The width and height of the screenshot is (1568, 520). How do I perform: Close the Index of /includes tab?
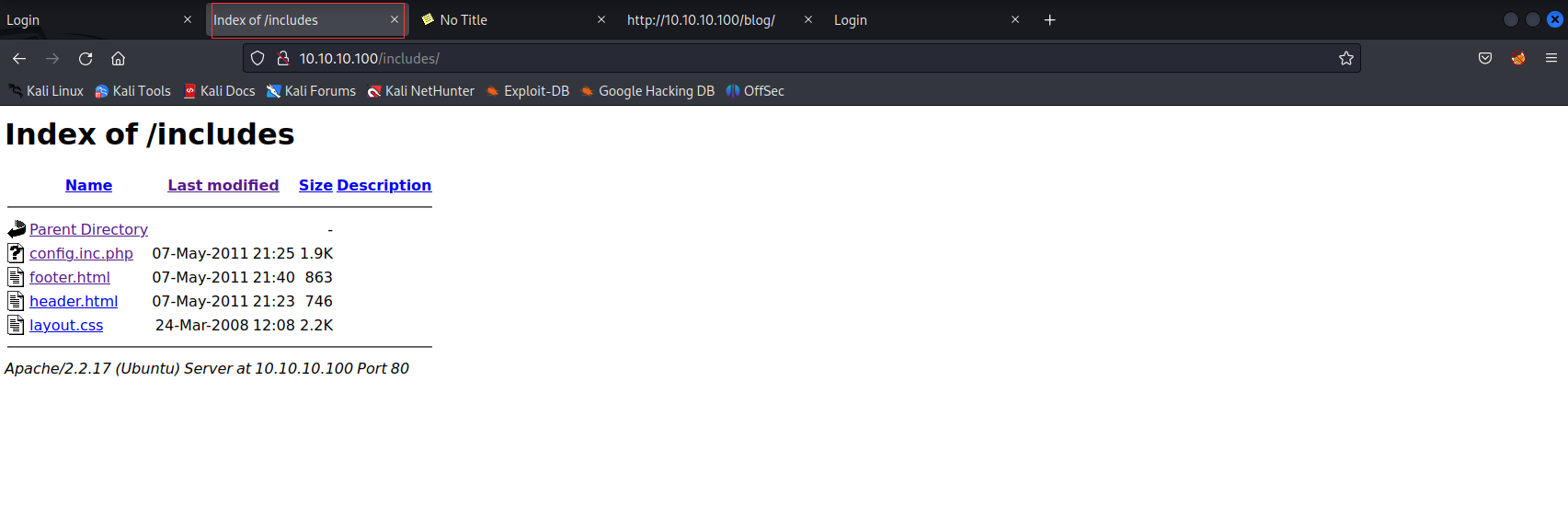[395, 19]
